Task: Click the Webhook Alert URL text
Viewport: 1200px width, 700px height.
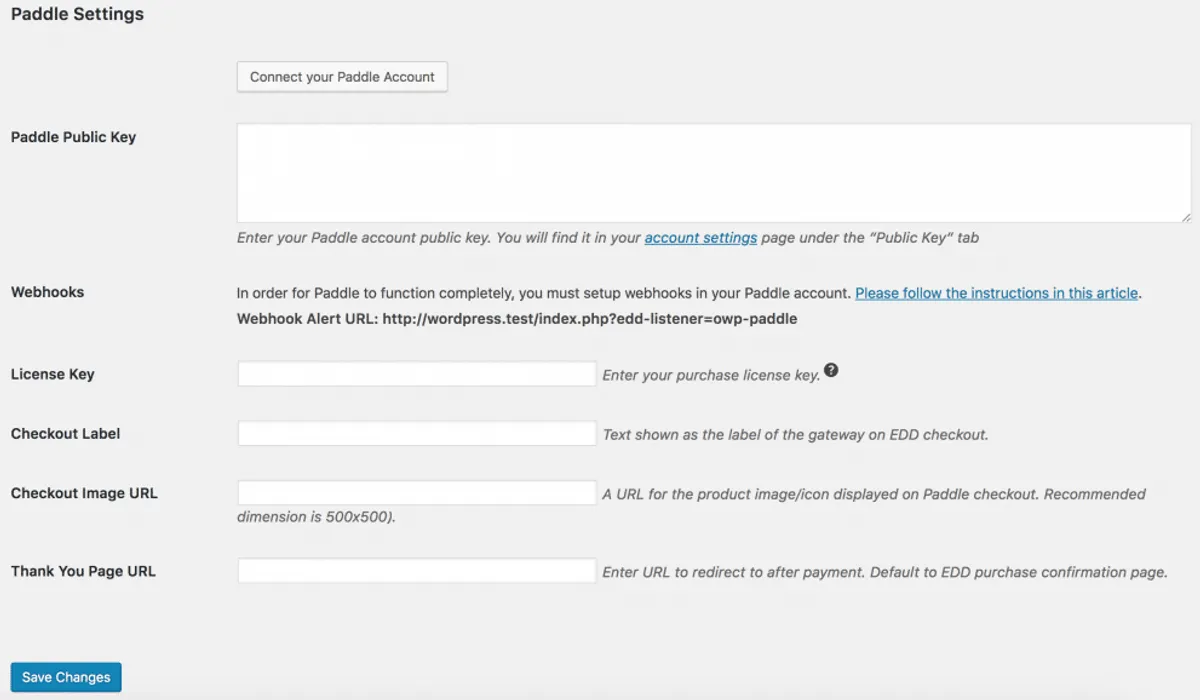Action: (517, 319)
